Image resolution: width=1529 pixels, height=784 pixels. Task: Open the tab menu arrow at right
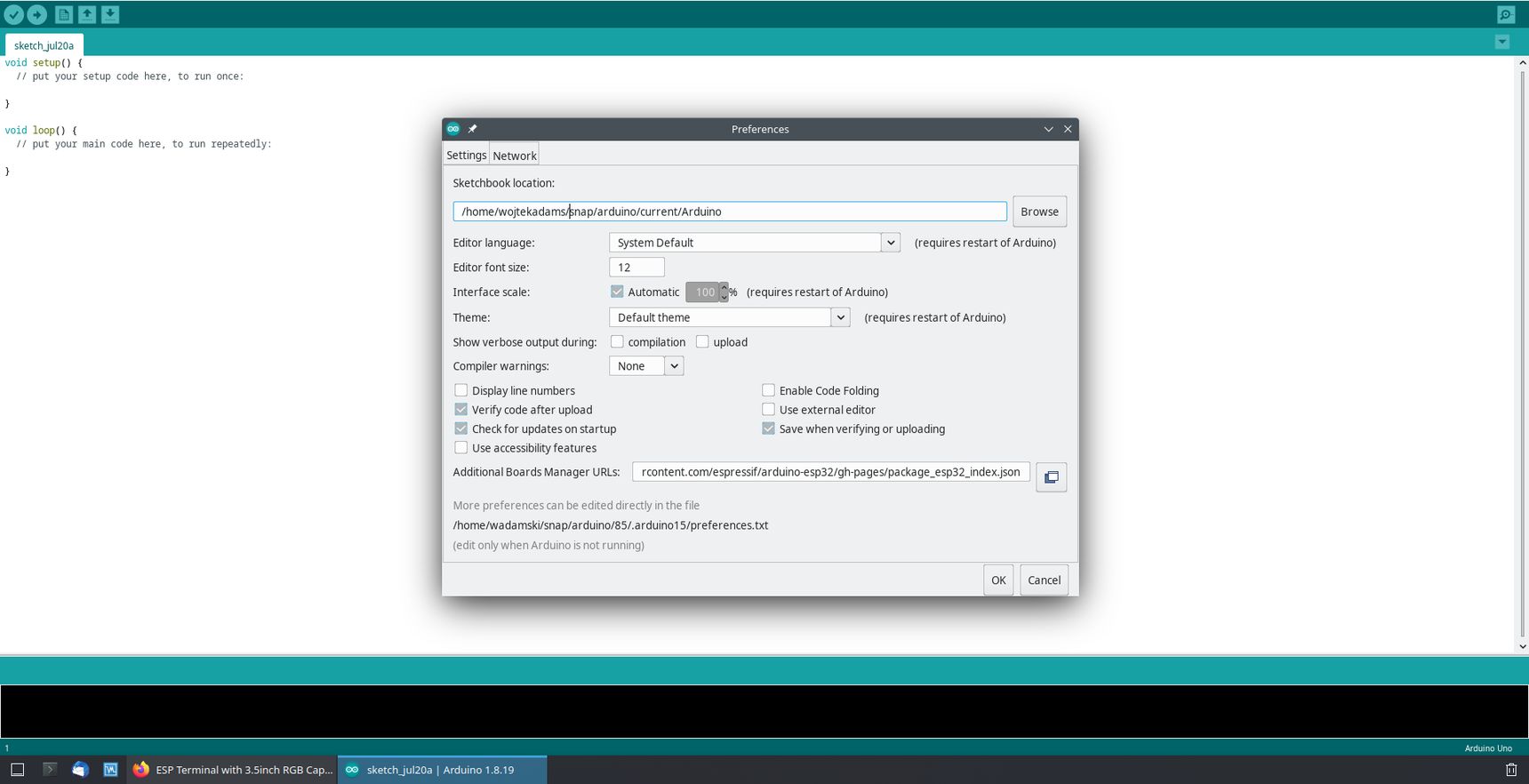1502,42
